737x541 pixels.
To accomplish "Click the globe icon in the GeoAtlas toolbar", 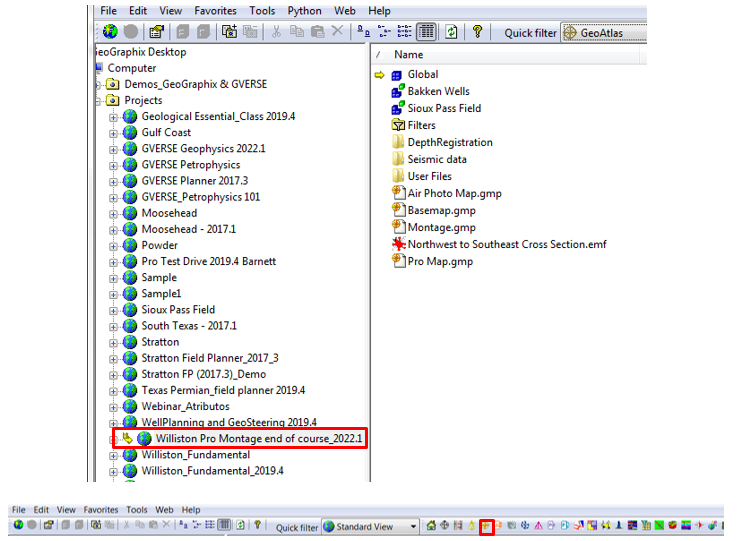I will (x=110, y=31).
